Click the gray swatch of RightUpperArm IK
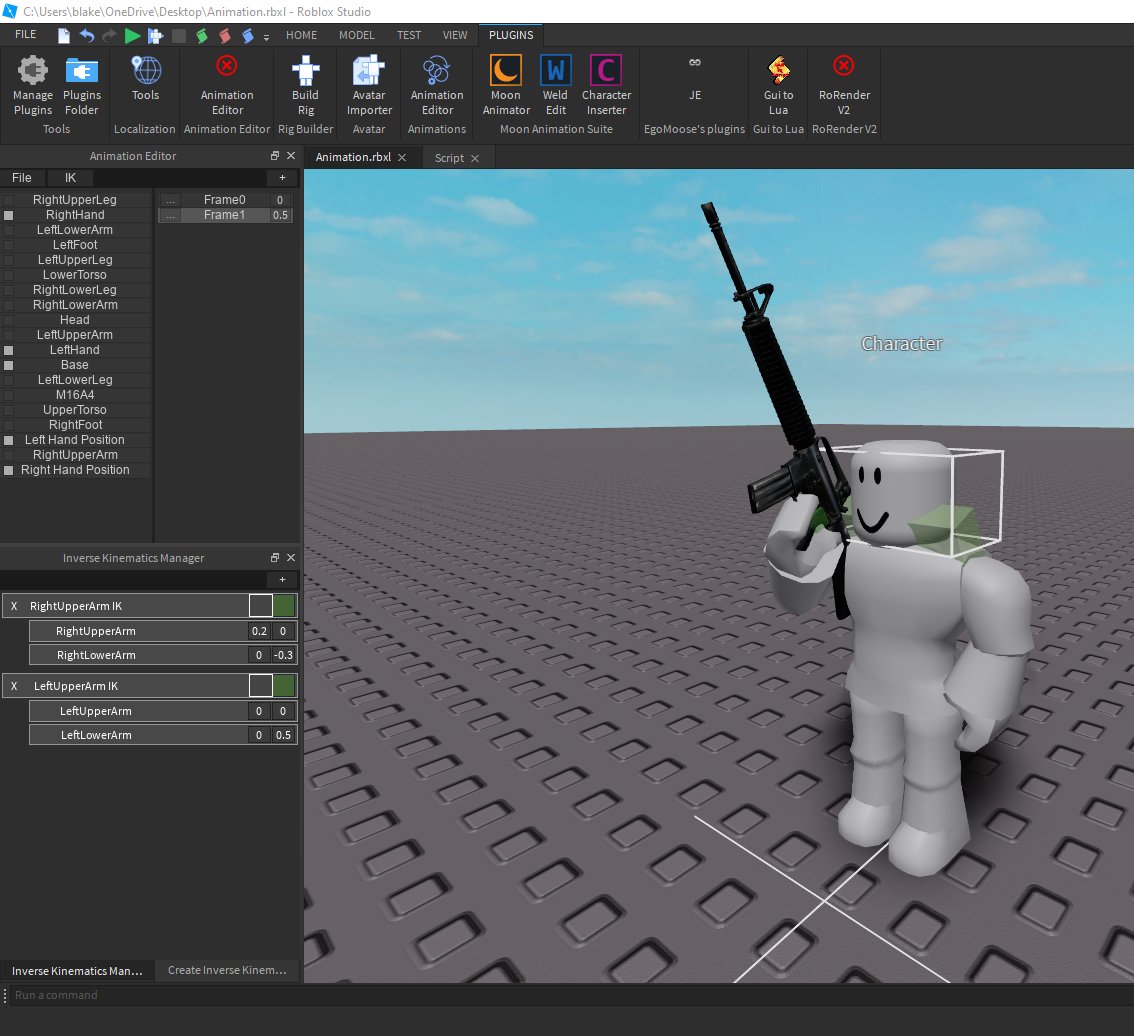This screenshot has width=1134, height=1036. coord(260,606)
